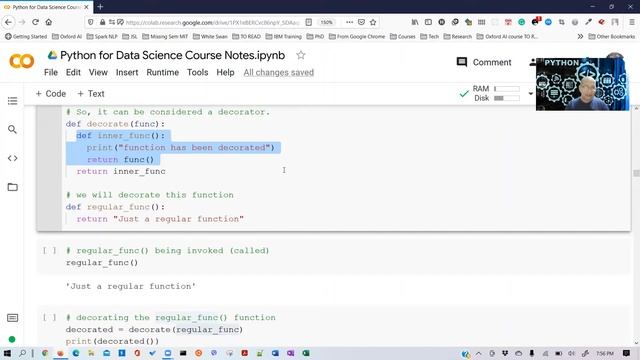Open the Courses bookmarks folder

402,36
